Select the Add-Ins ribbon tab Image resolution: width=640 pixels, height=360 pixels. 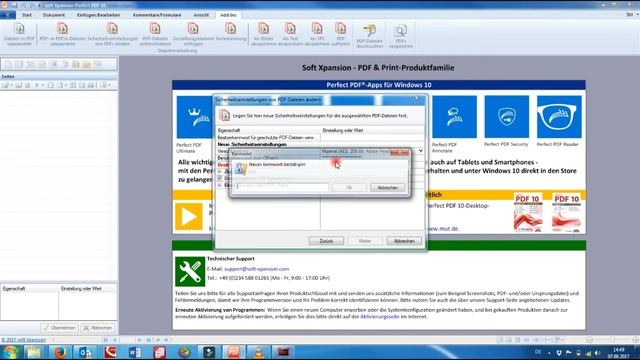[x=228, y=15]
